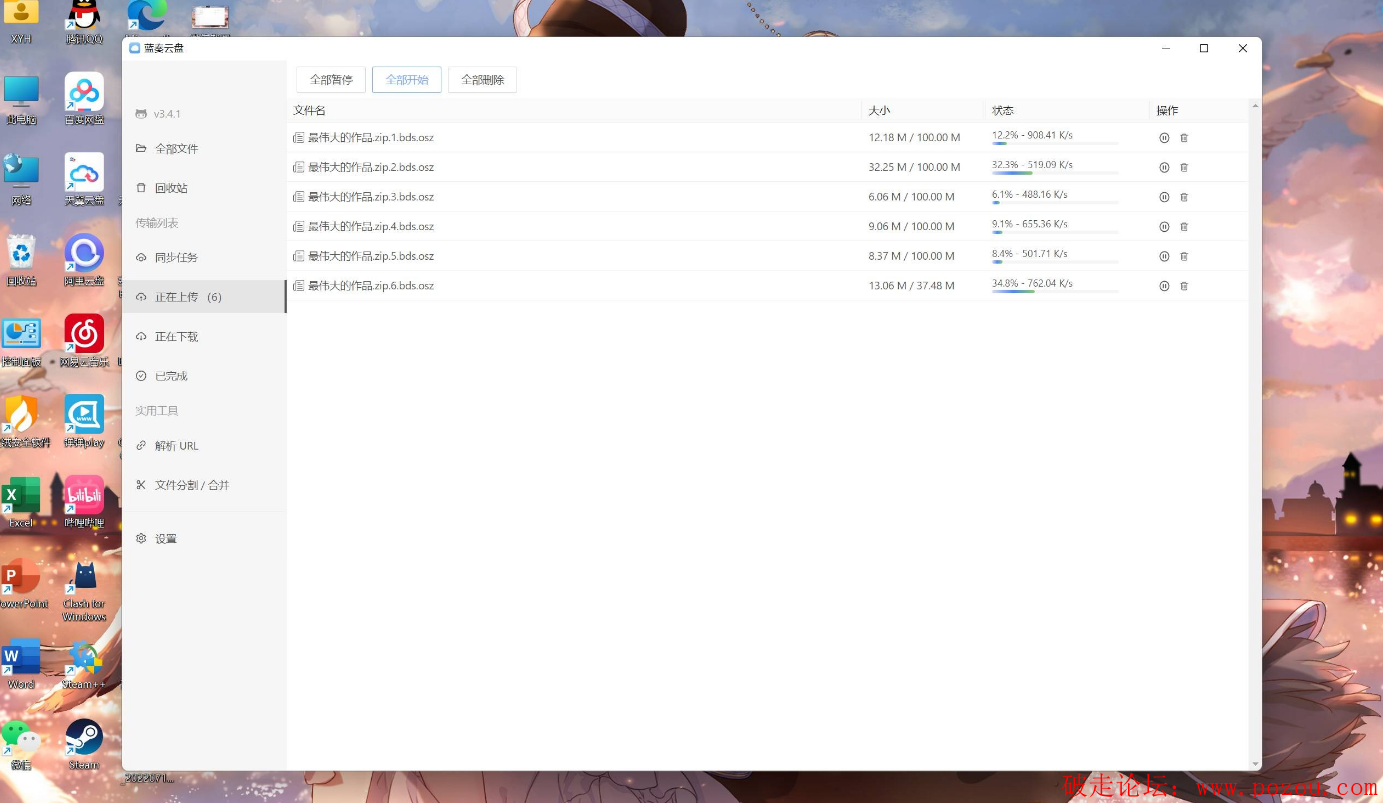Open the 微信 desktop shortcut
Image resolution: width=1383 pixels, height=803 pixels.
[x=21, y=745]
